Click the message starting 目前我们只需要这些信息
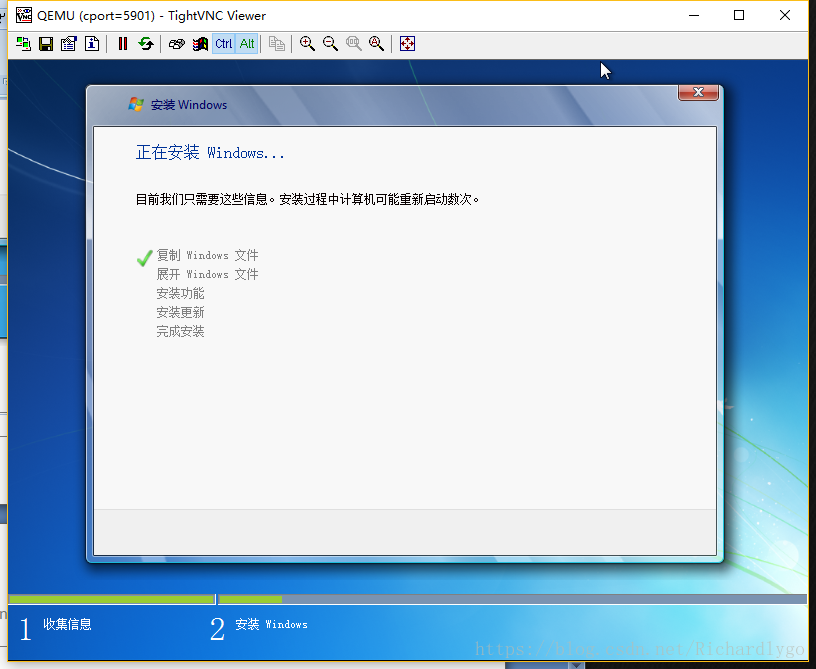816x669 pixels. [307, 199]
